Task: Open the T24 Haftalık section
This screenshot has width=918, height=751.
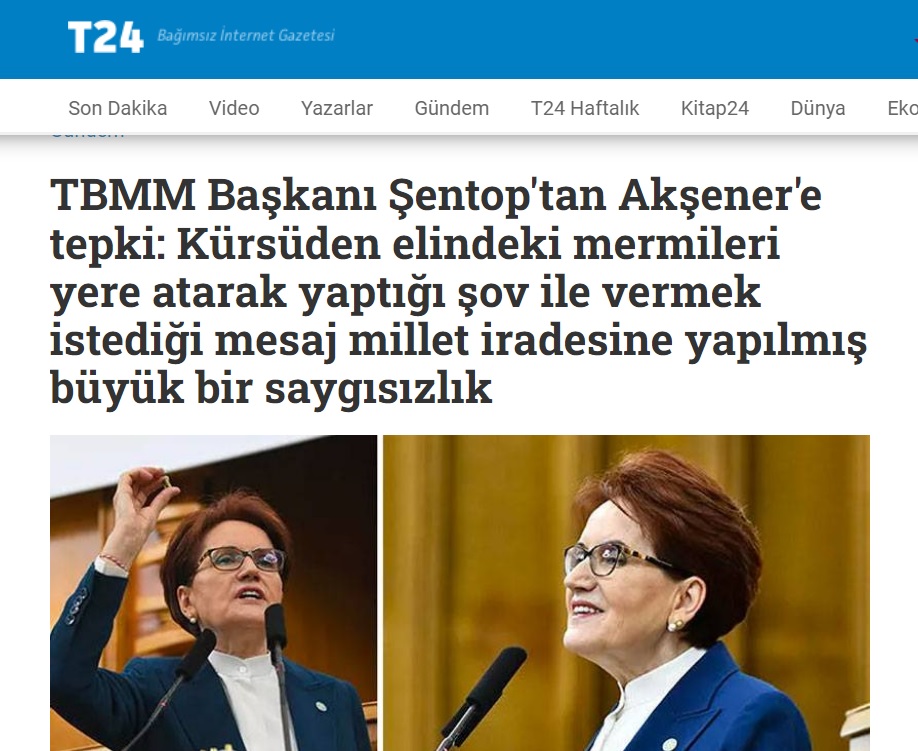Action: click(585, 108)
